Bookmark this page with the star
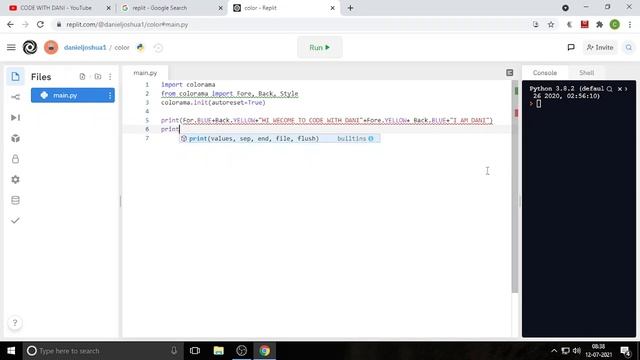This screenshot has width=640, height=360. click(551, 24)
